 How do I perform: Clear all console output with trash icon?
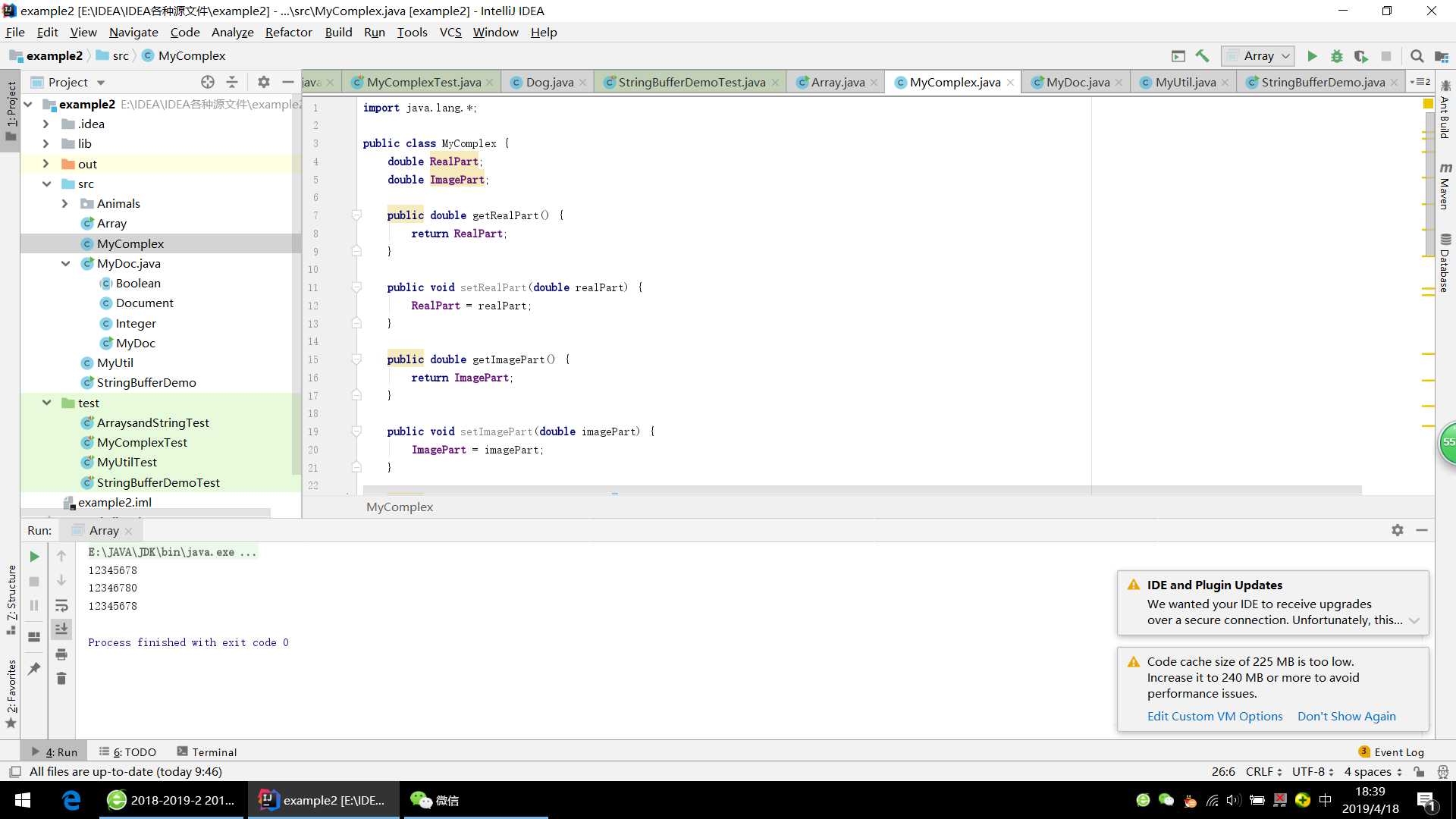tap(61, 679)
